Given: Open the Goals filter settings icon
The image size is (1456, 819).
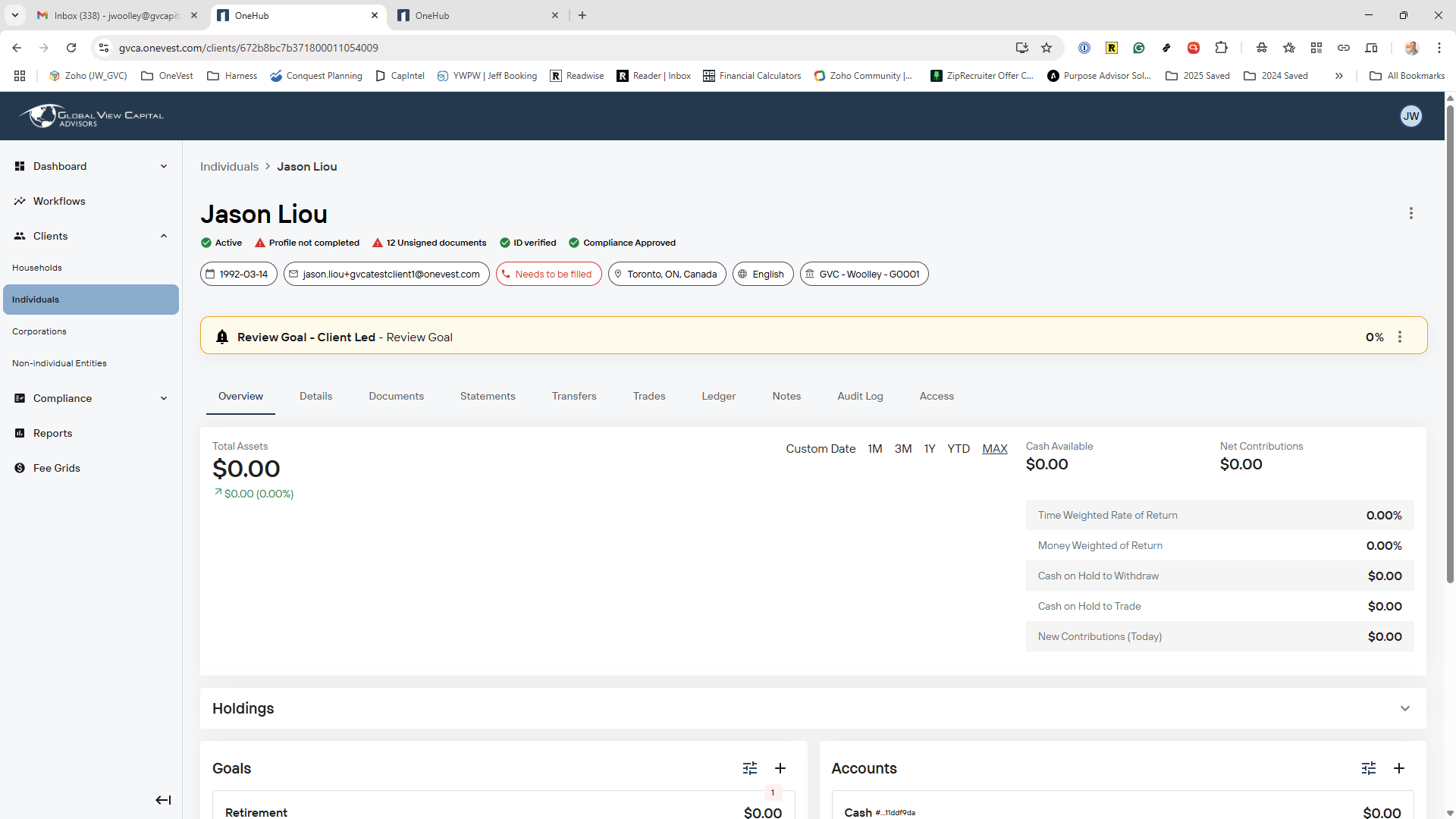Looking at the screenshot, I should 750,768.
